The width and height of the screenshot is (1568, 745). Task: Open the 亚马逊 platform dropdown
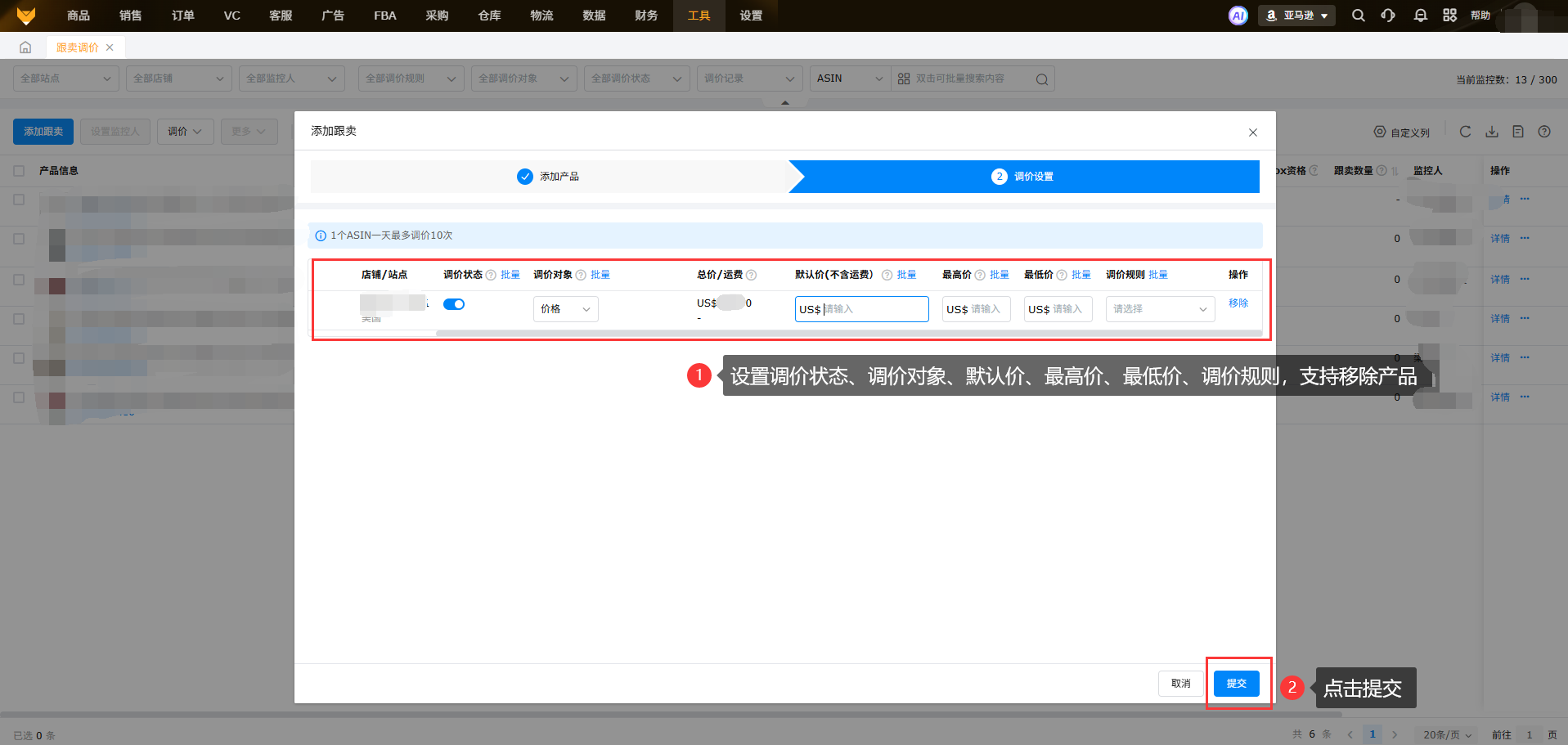1296,16
